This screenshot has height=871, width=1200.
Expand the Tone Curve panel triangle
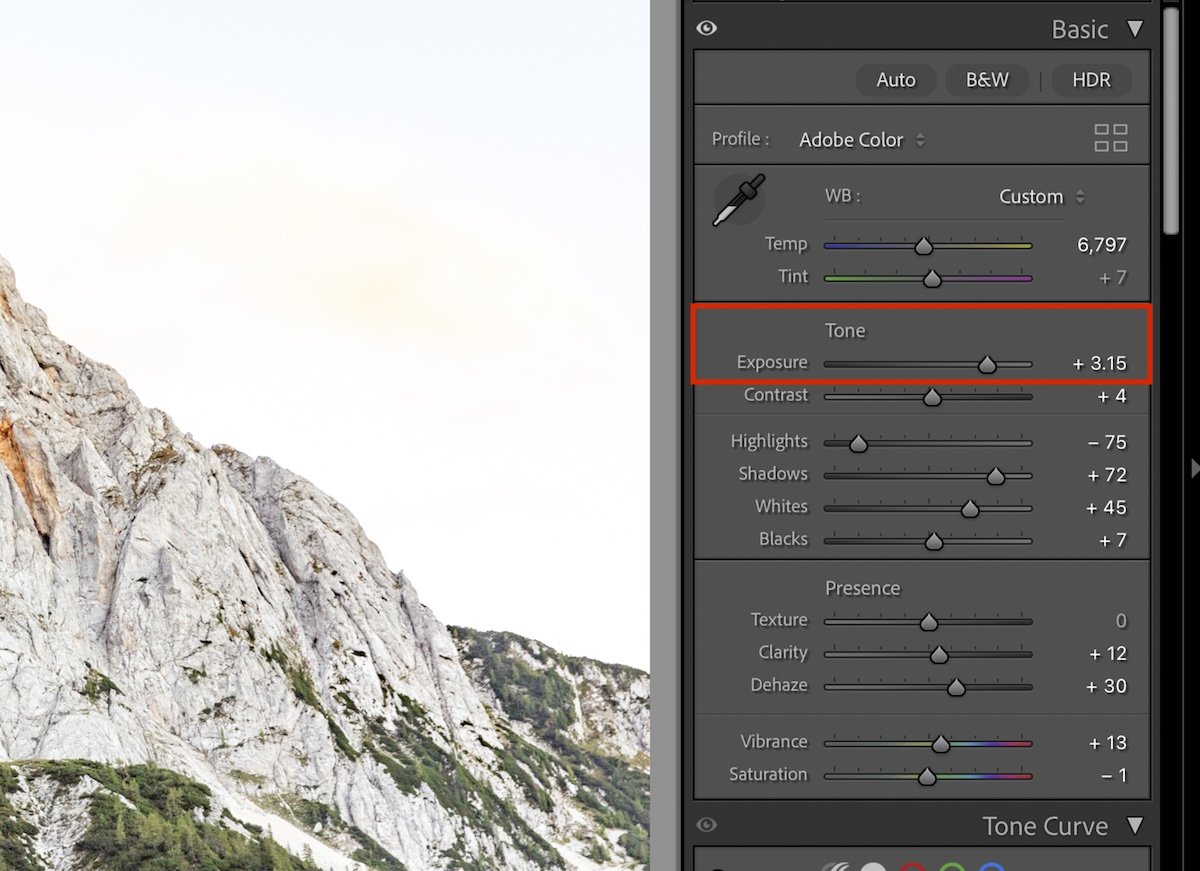click(x=1137, y=826)
